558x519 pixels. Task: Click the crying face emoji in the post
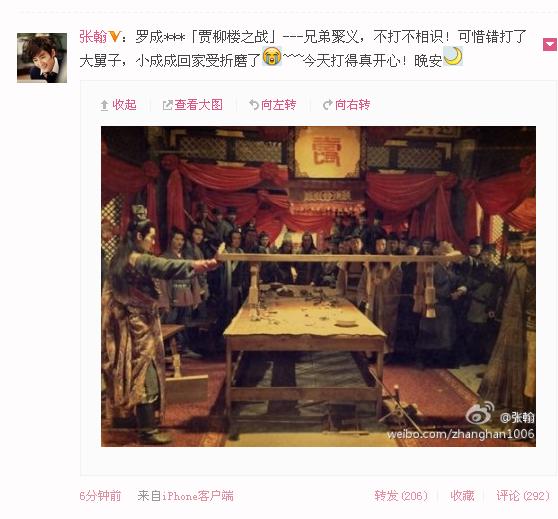coord(272,57)
